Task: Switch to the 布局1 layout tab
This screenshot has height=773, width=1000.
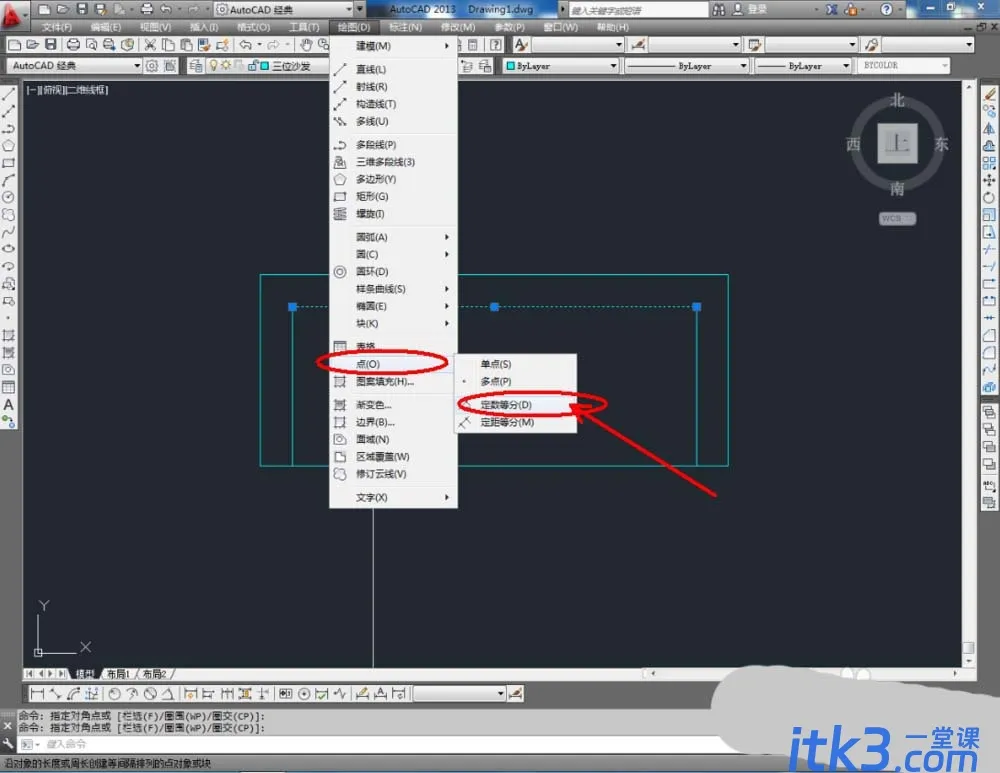Action: pos(119,674)
